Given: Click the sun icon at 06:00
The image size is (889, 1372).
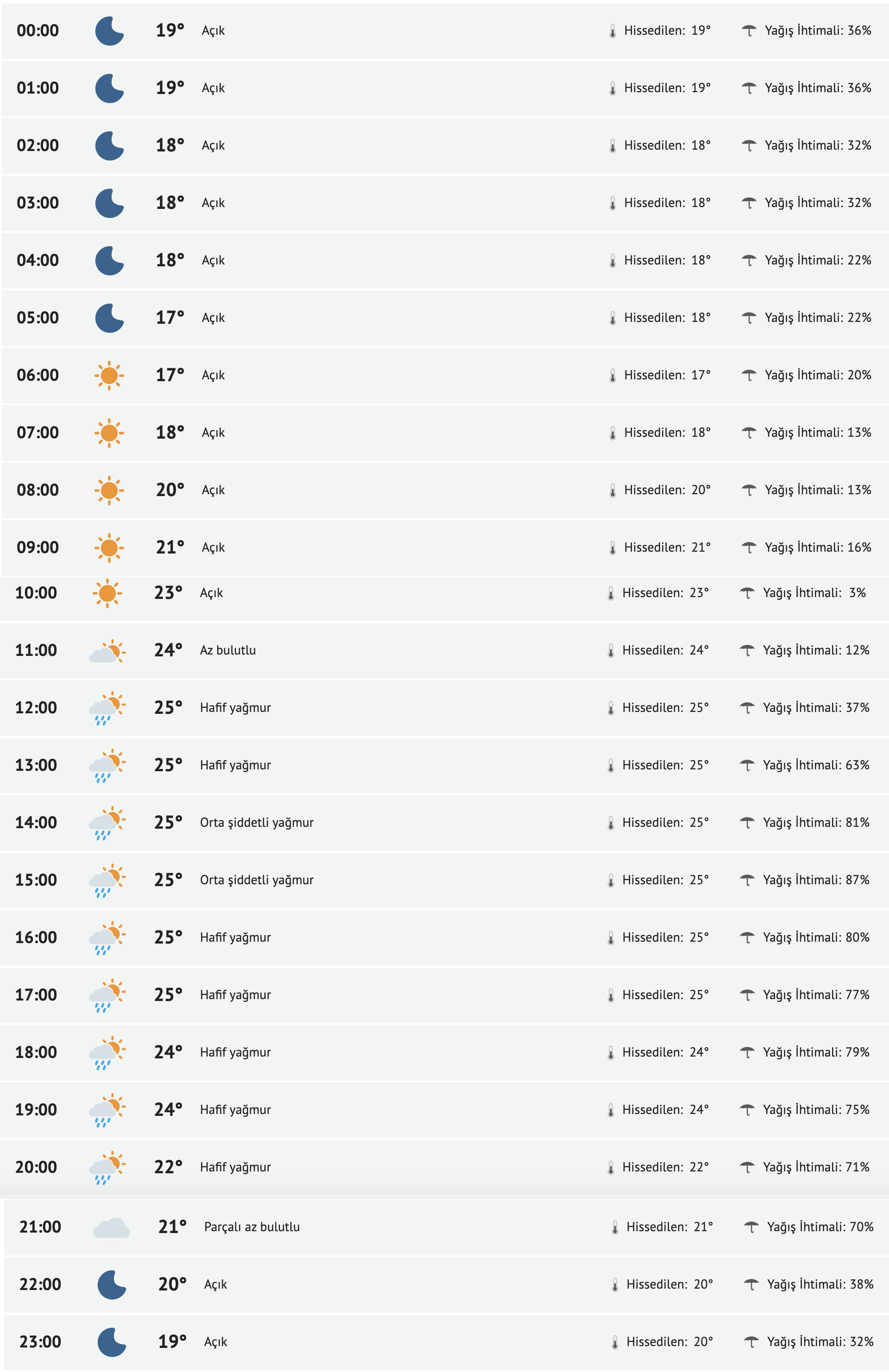Looking at the screenshot, I should pyautogui.click(x=109, y=375).
